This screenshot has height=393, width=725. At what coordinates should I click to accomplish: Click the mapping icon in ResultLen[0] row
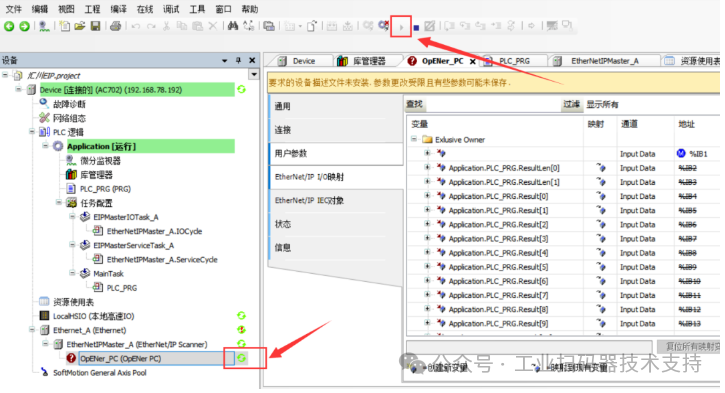[x=601, y=168]
